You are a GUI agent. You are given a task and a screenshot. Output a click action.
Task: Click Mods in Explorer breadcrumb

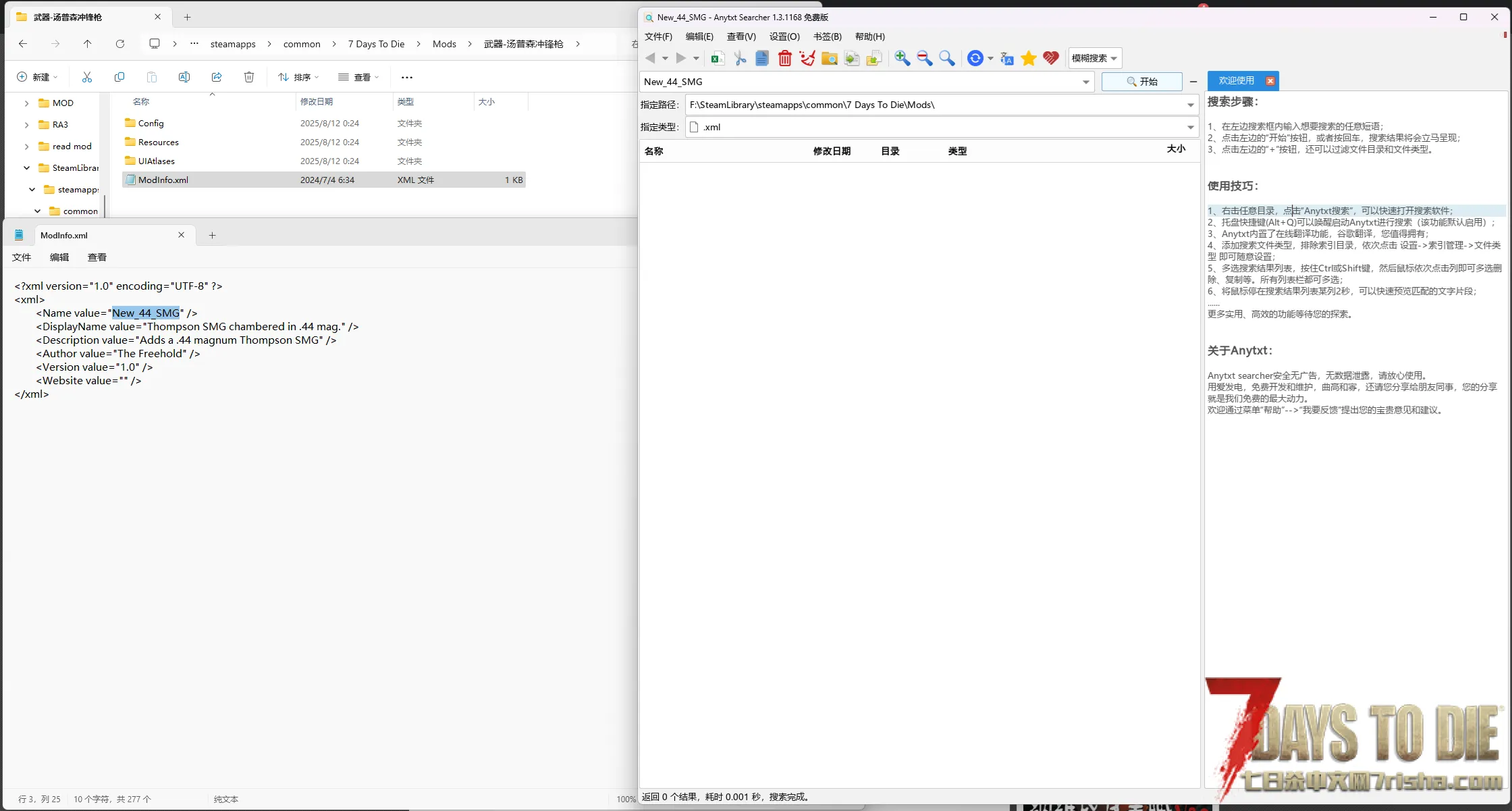444,44
